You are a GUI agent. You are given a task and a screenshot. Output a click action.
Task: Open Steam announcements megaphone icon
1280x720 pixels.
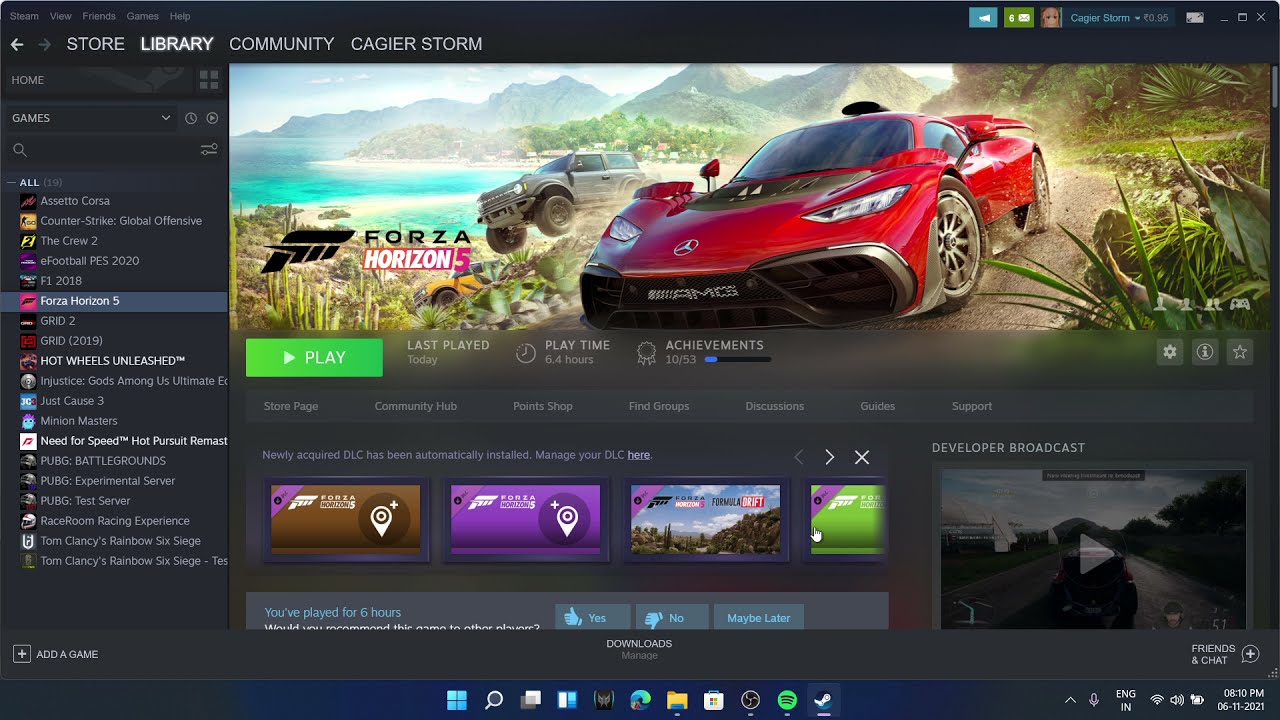point(983,18)
